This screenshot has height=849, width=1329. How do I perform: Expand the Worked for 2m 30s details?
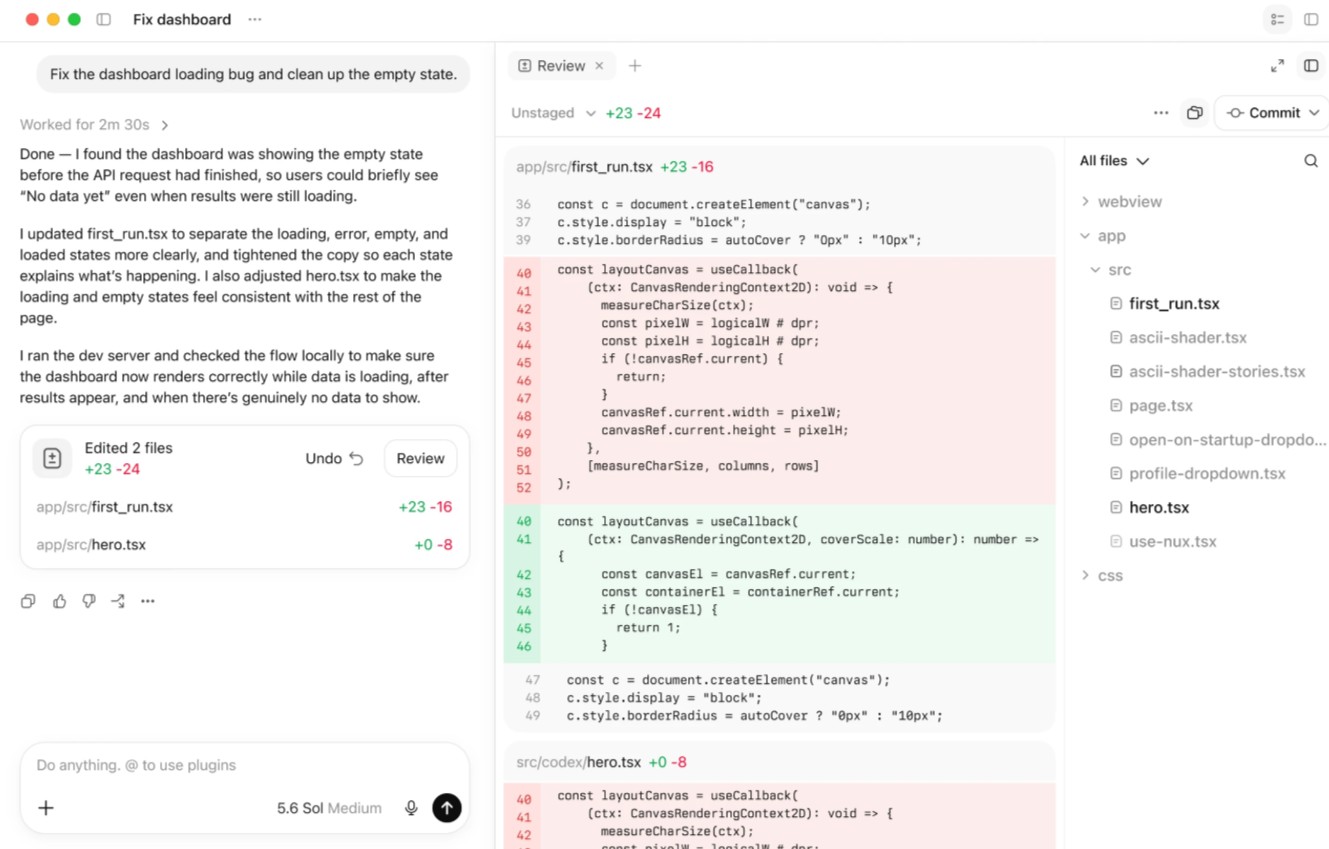94,125
